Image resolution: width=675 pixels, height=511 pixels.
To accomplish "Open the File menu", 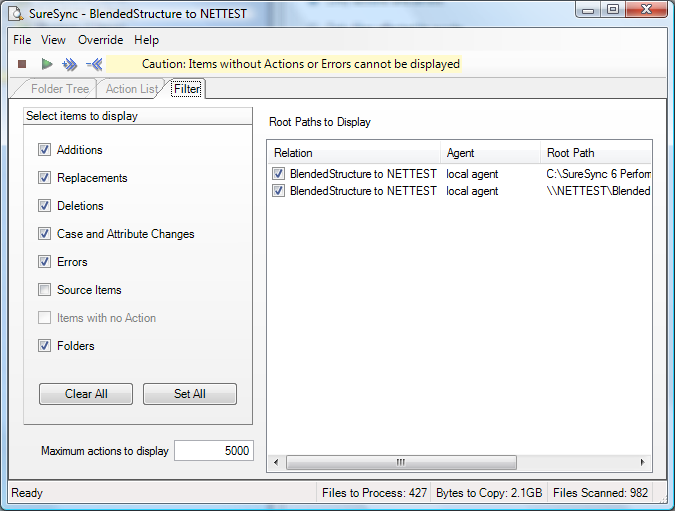I will click(x=22, y=40).
